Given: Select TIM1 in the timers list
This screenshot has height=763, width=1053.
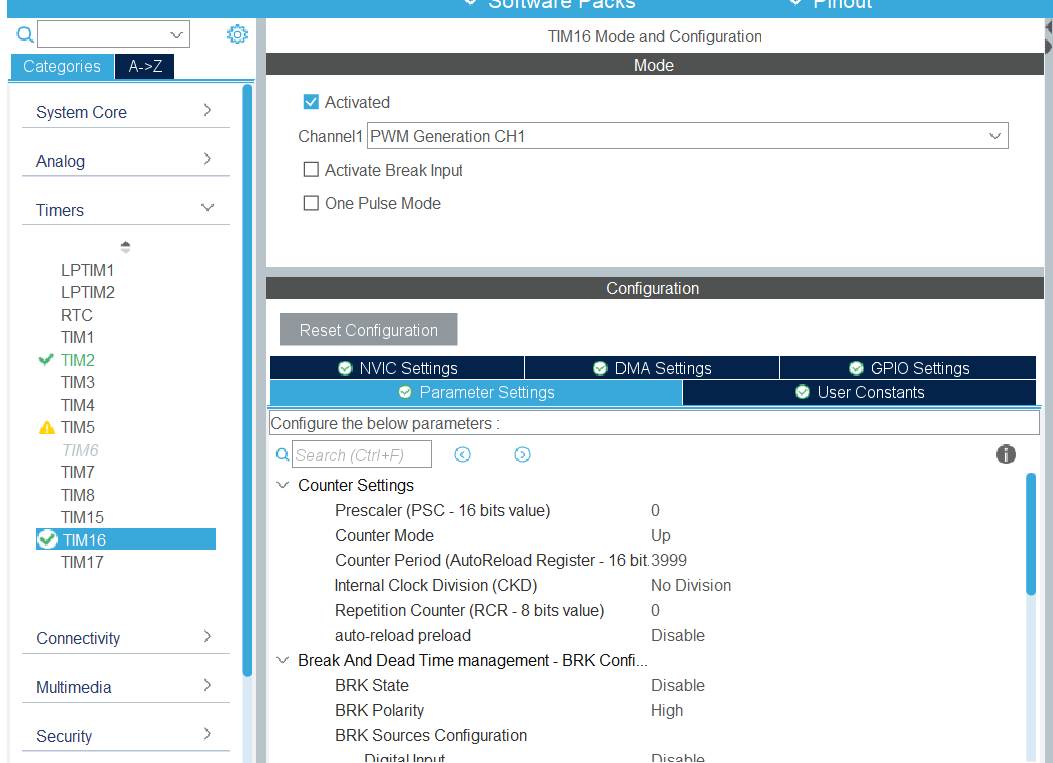Looking at the screenshot, I should [x=77, y=337].
